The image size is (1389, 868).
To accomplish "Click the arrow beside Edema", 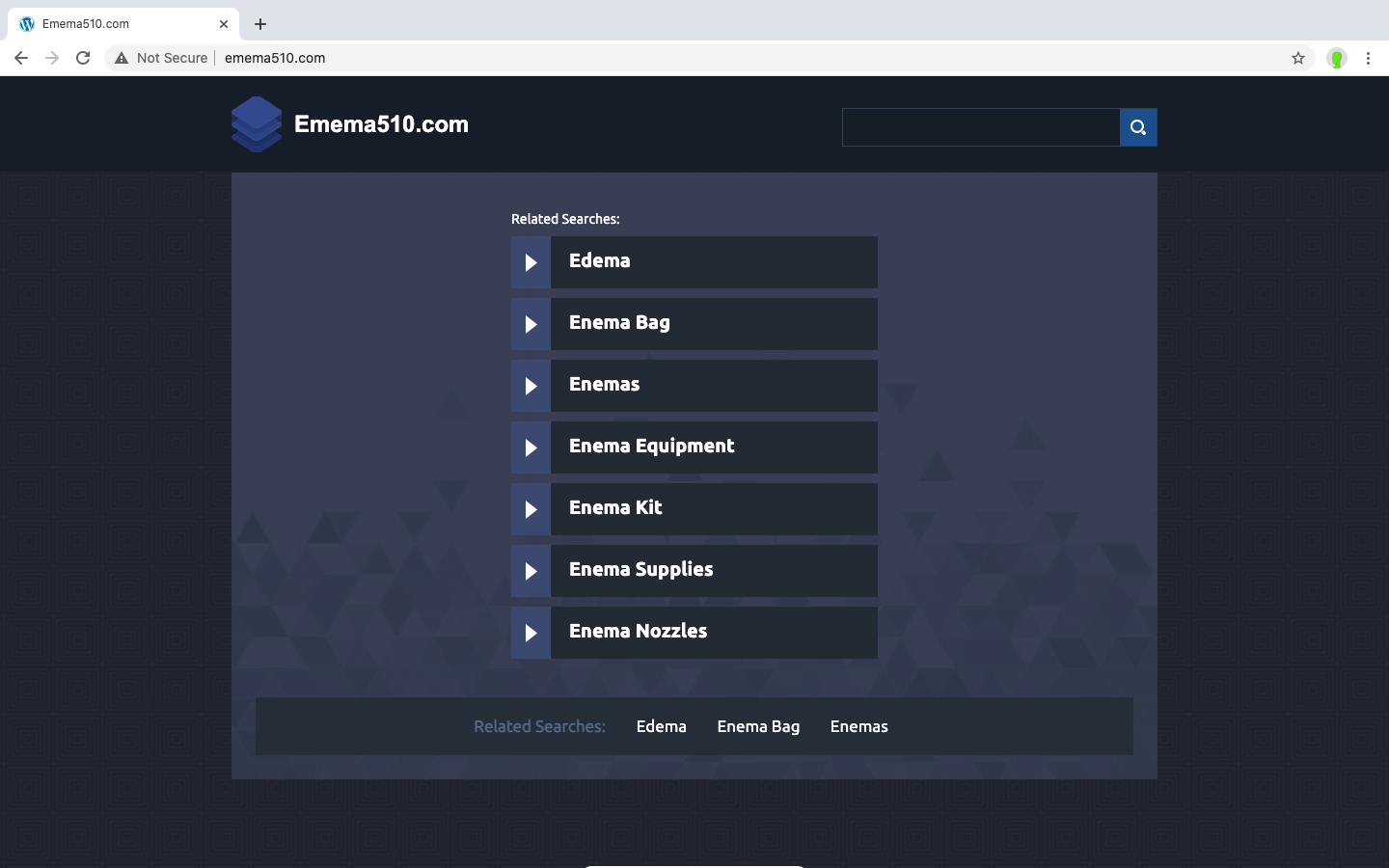I will click(x=531, y=262).
